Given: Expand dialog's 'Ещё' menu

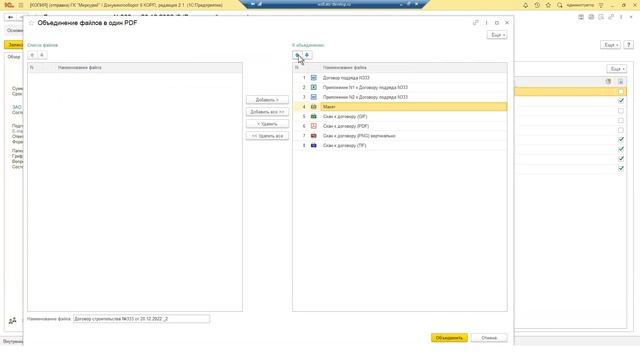Looking at the screenshot, I should tap(497, 35).
